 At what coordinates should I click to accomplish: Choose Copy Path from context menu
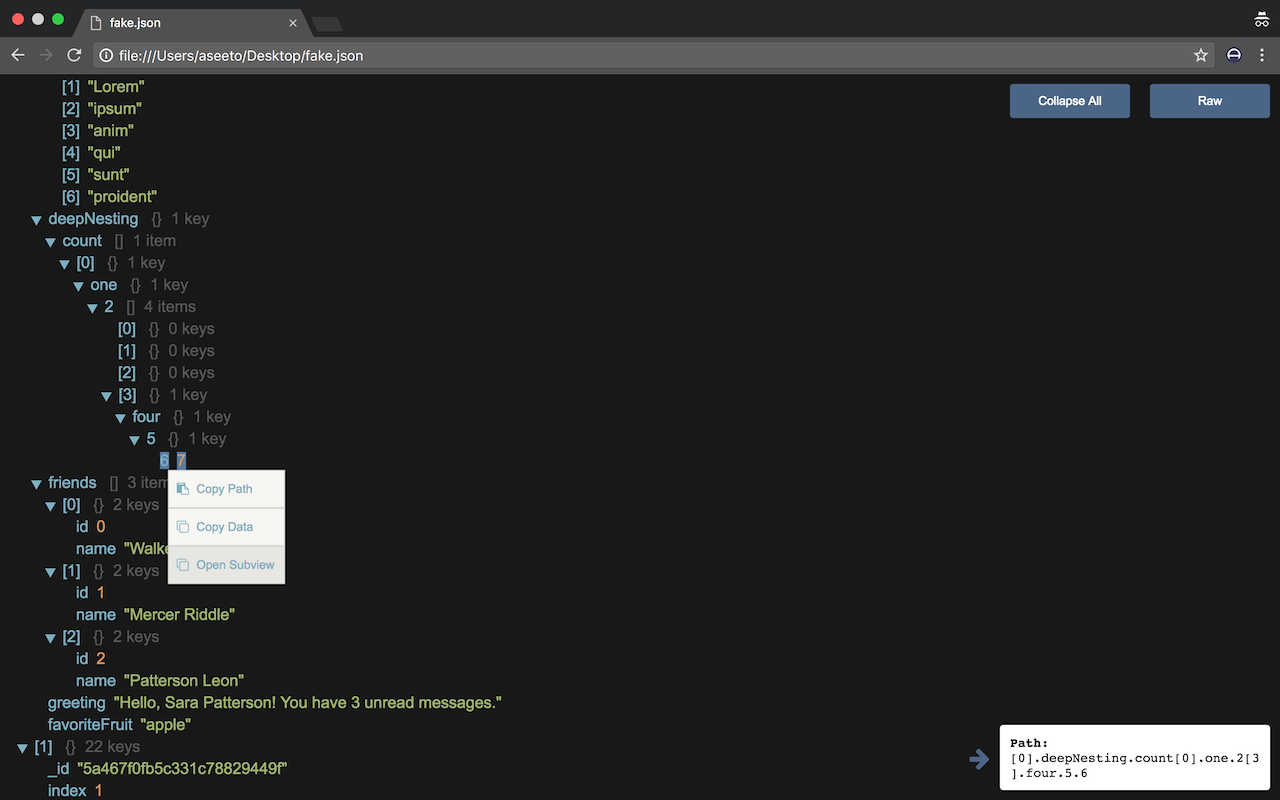[226, 489]
